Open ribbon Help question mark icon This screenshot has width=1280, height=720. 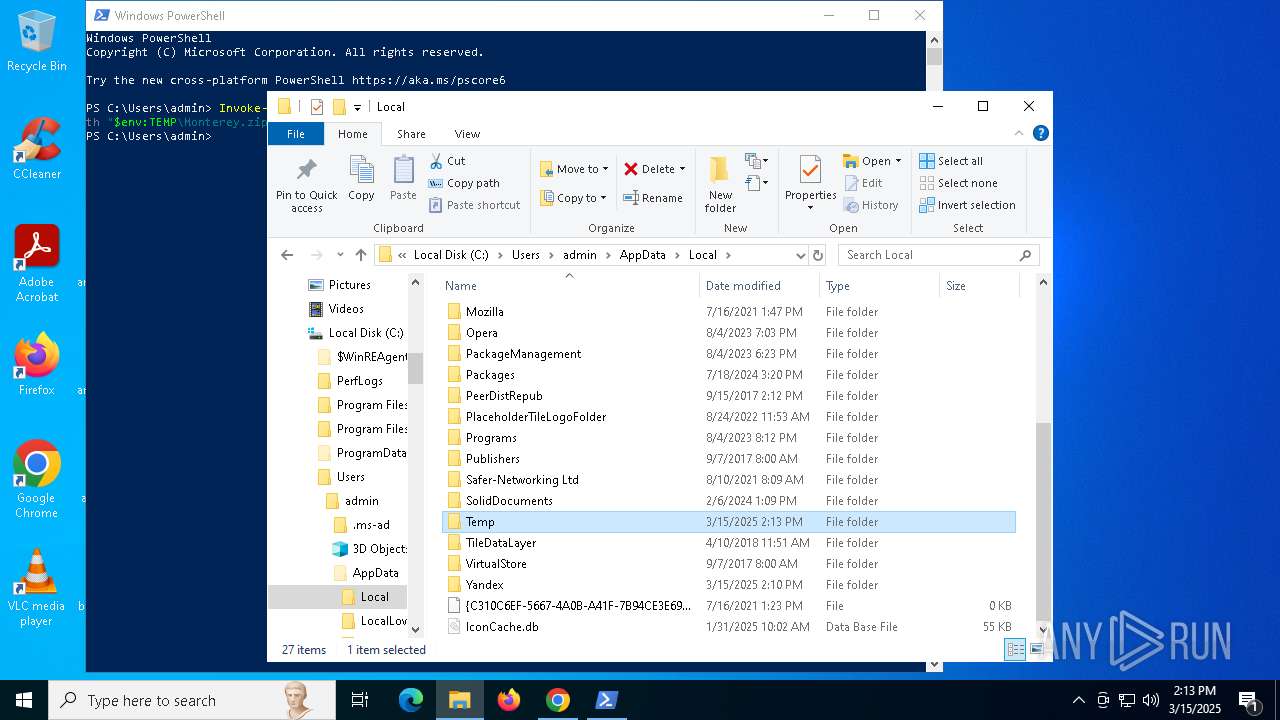[1041, 133]
